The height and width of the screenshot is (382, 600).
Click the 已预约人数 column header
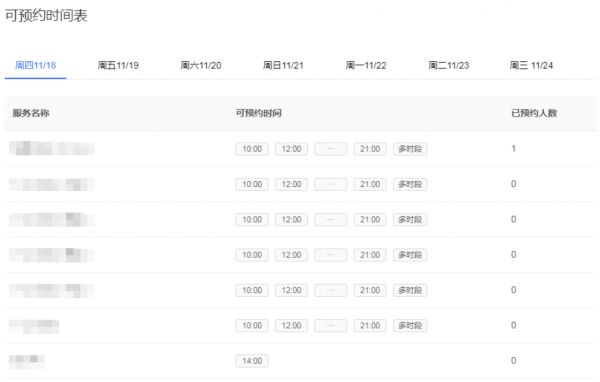click(x=534, y=113)
